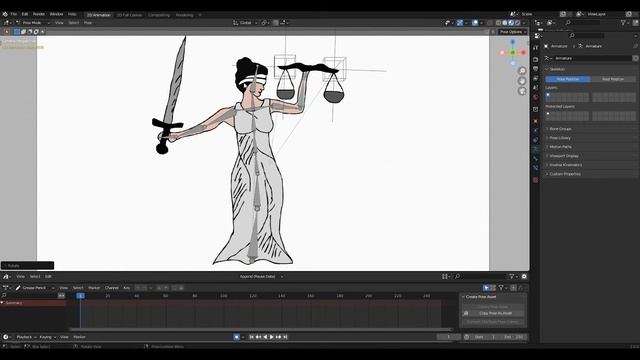Viewport: 640px width, 360px height.
Task: Toggle the camera view gizmo button
Action: (x=522, y=91)
